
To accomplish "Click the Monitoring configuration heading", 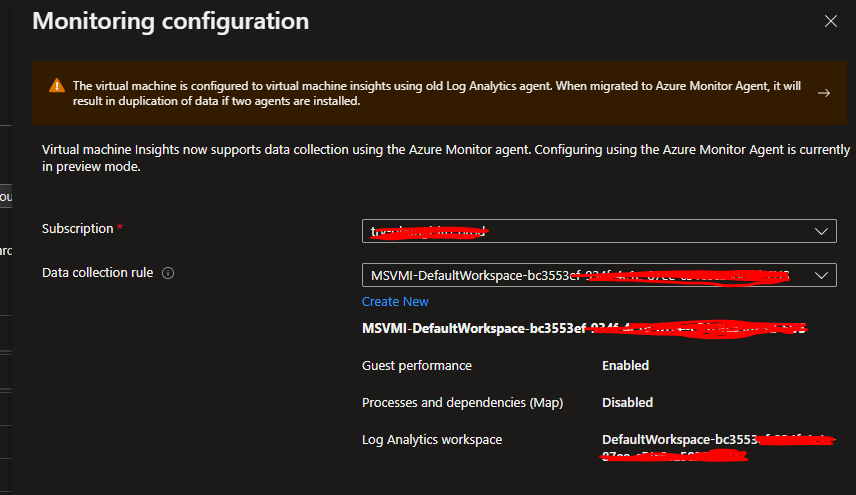I will coord(170,21).
